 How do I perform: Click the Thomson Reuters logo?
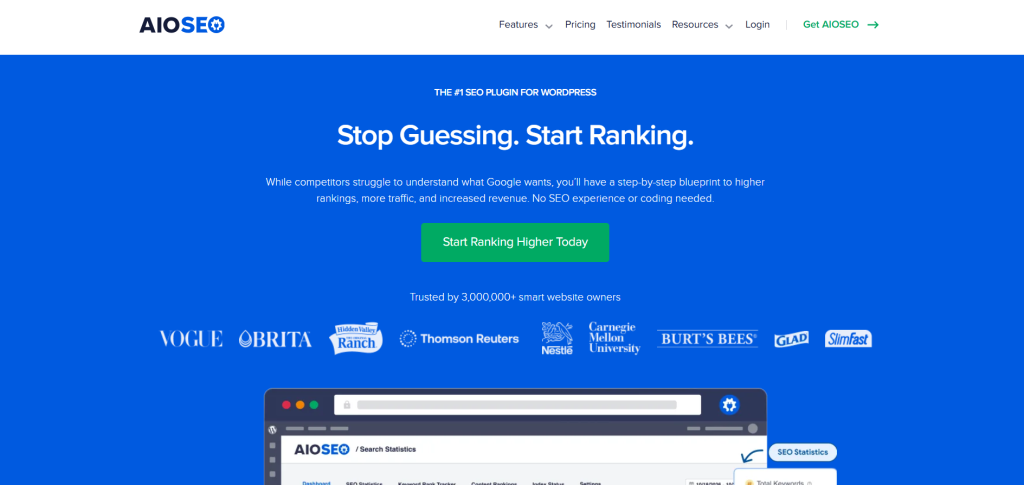(459, 339)
